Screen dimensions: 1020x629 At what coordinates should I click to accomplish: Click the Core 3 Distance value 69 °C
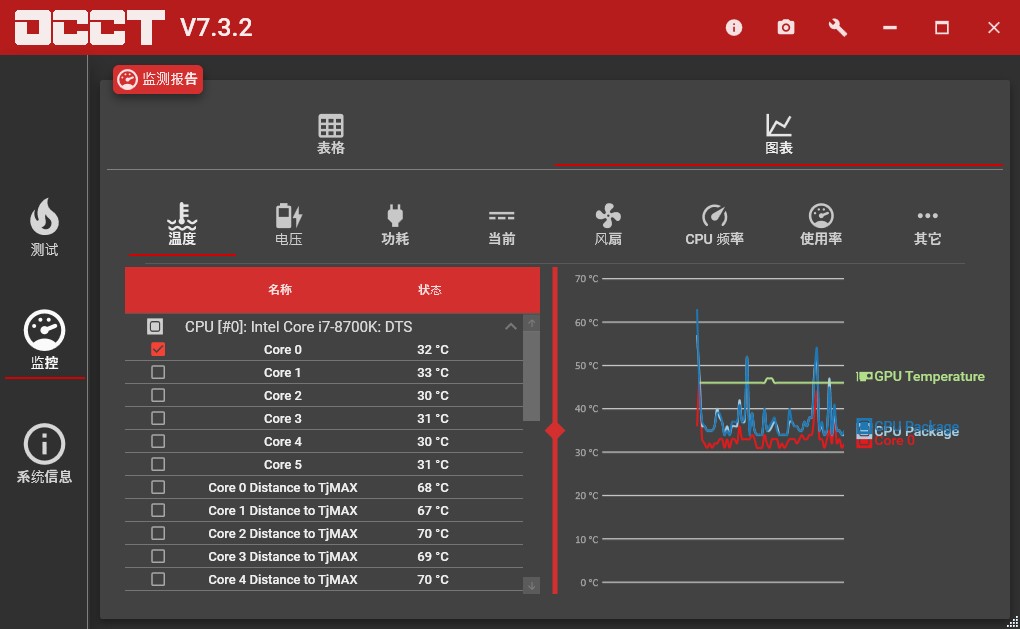433,556
